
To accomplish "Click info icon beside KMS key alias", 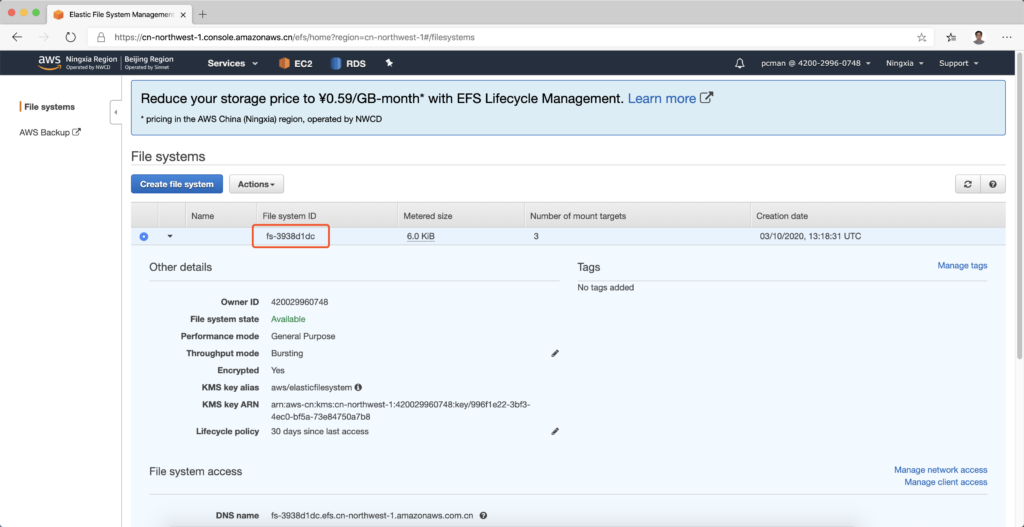I will click(358, 387).
